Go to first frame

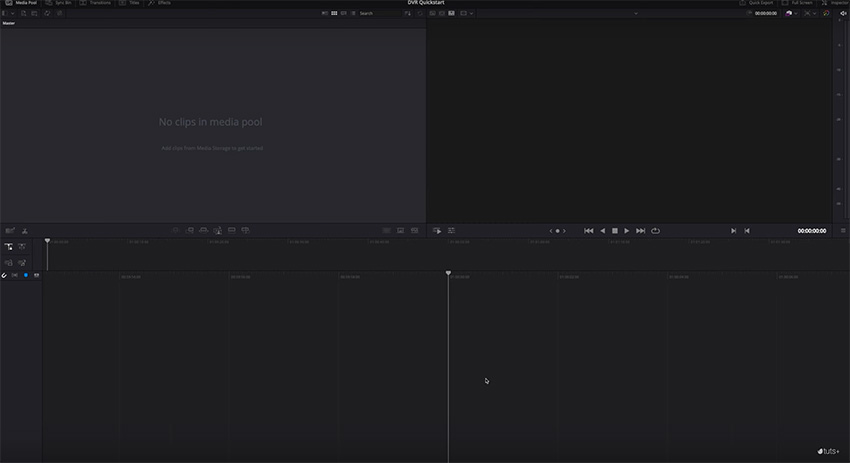click(x=589, y=230)
